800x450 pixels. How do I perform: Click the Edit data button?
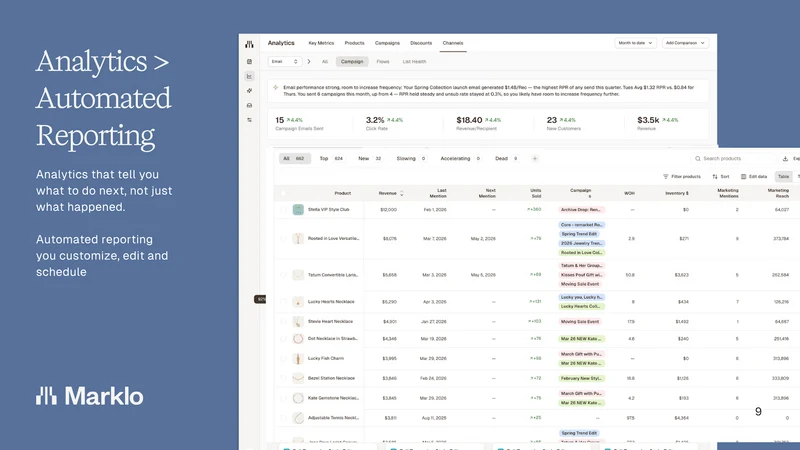(754, 177)
